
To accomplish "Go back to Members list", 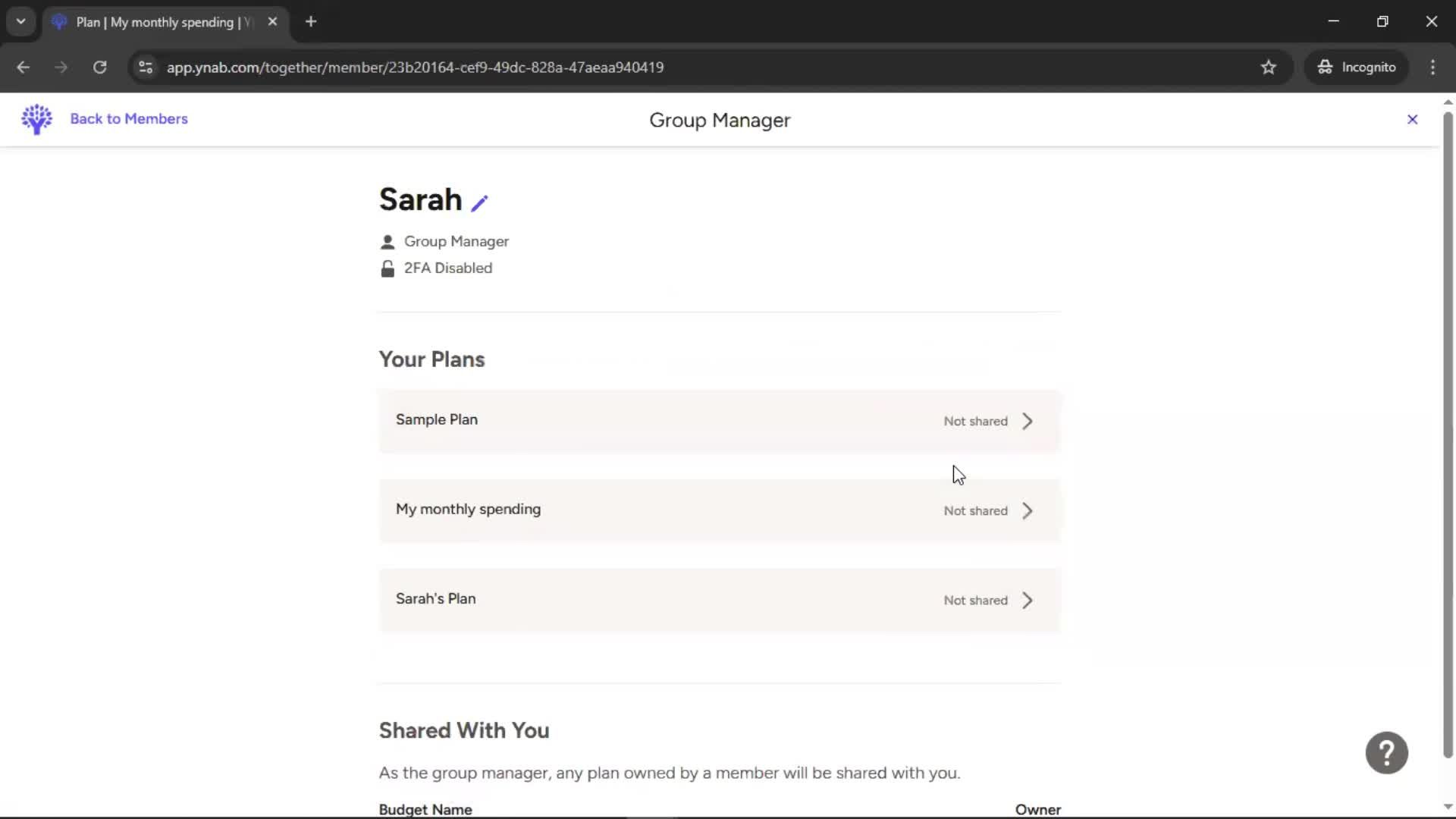I will point(129,119).
